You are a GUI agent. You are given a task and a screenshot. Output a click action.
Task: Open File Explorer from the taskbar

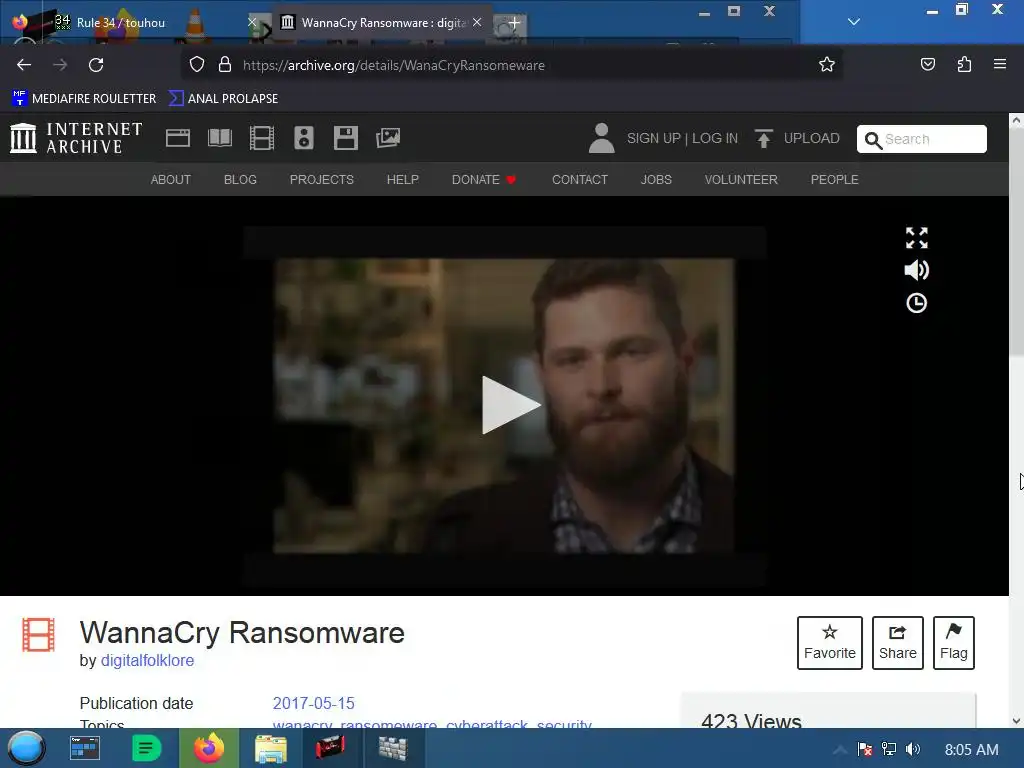[270, 748]
